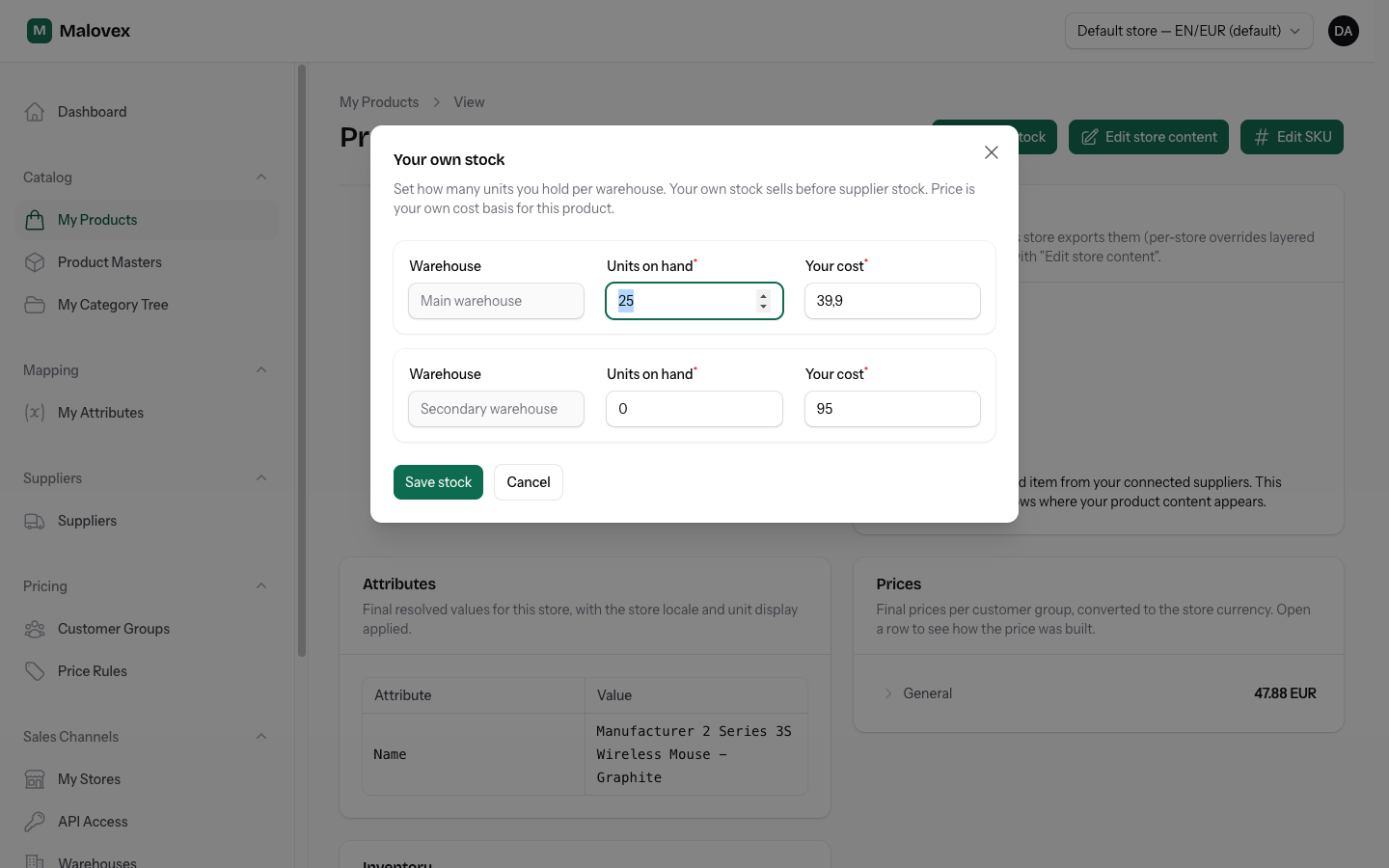The height and width of the screenshot is (868, 1389).
Task: Open Dashboard menu item
Action: (x=147, y=112)
